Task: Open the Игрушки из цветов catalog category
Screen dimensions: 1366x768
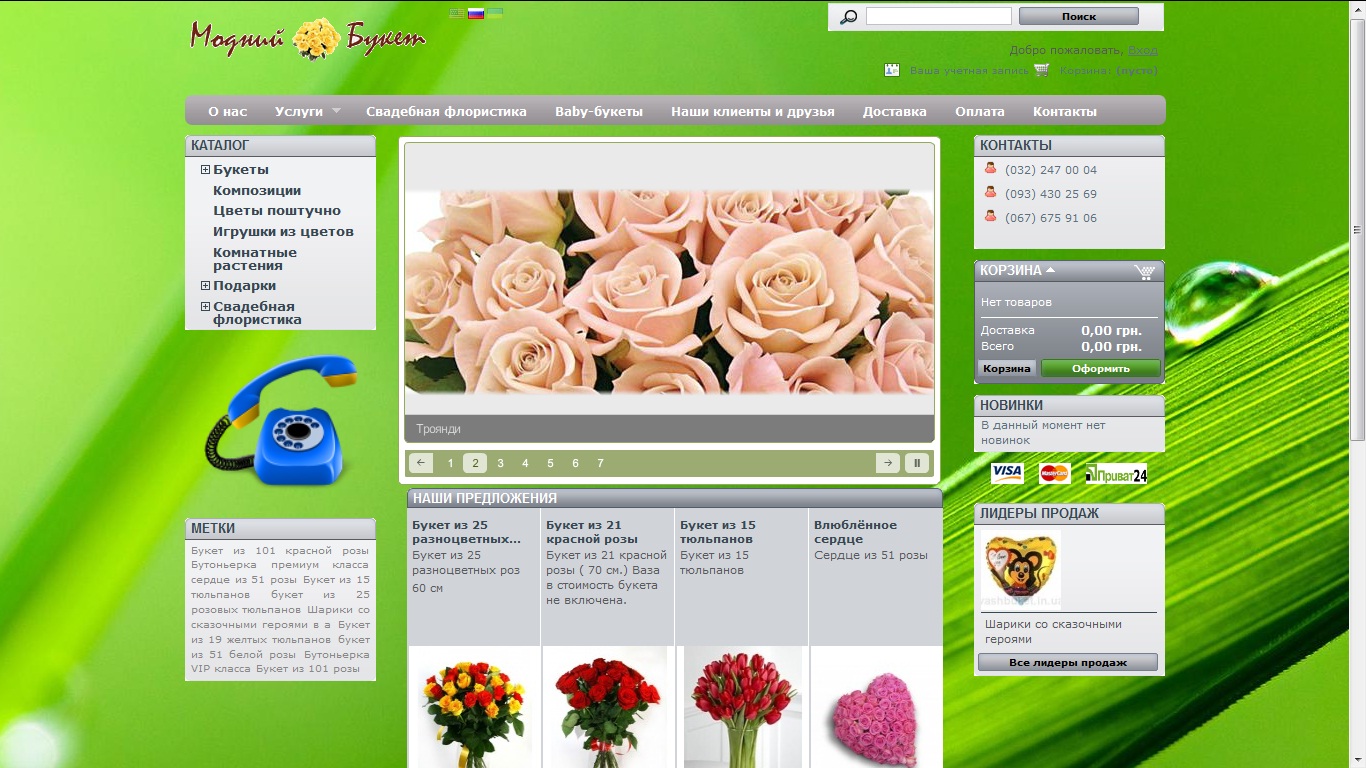Action: point(283,232)
